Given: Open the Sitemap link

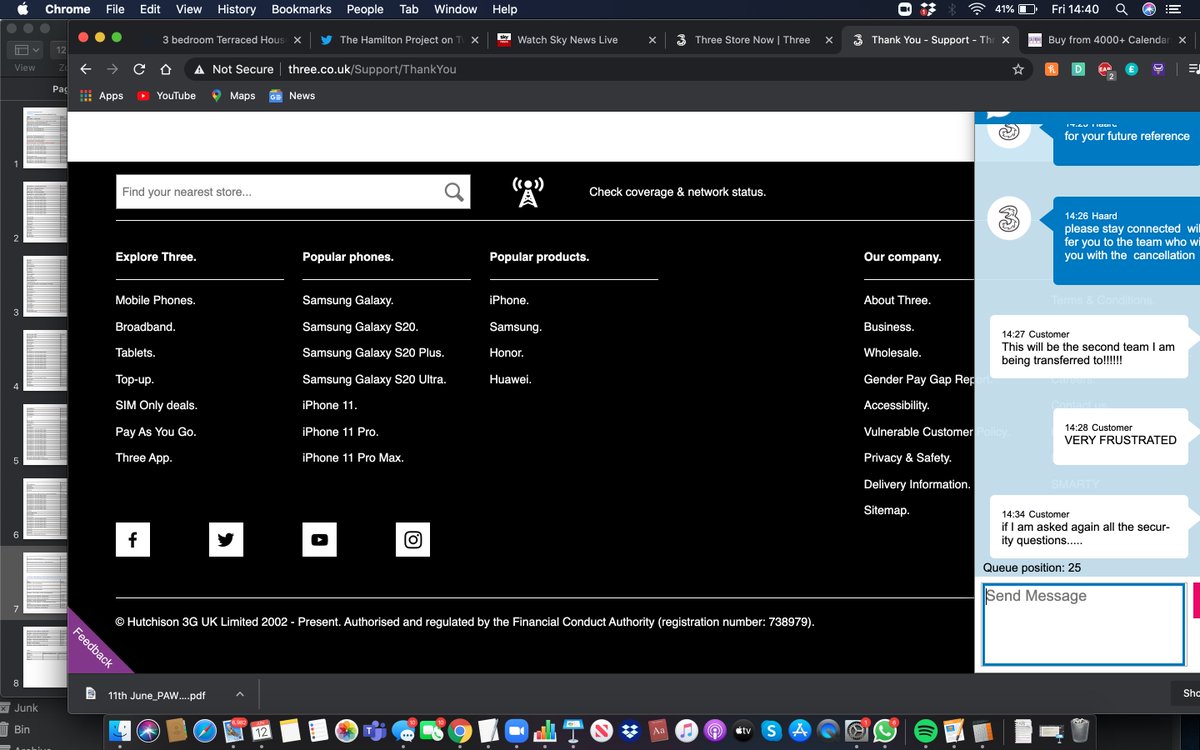Looking at the screenshot, I should [x=887, y=510].
